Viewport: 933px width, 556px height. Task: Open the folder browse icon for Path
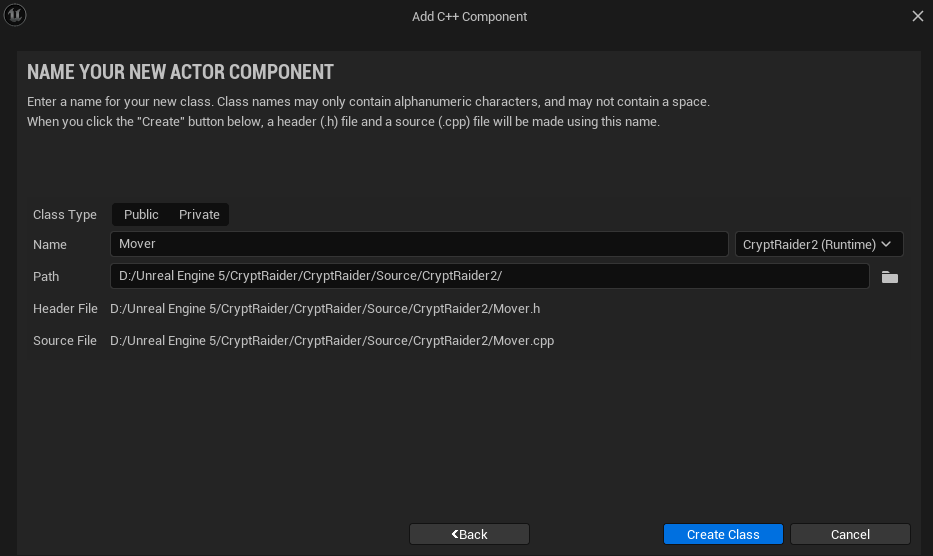890,277
